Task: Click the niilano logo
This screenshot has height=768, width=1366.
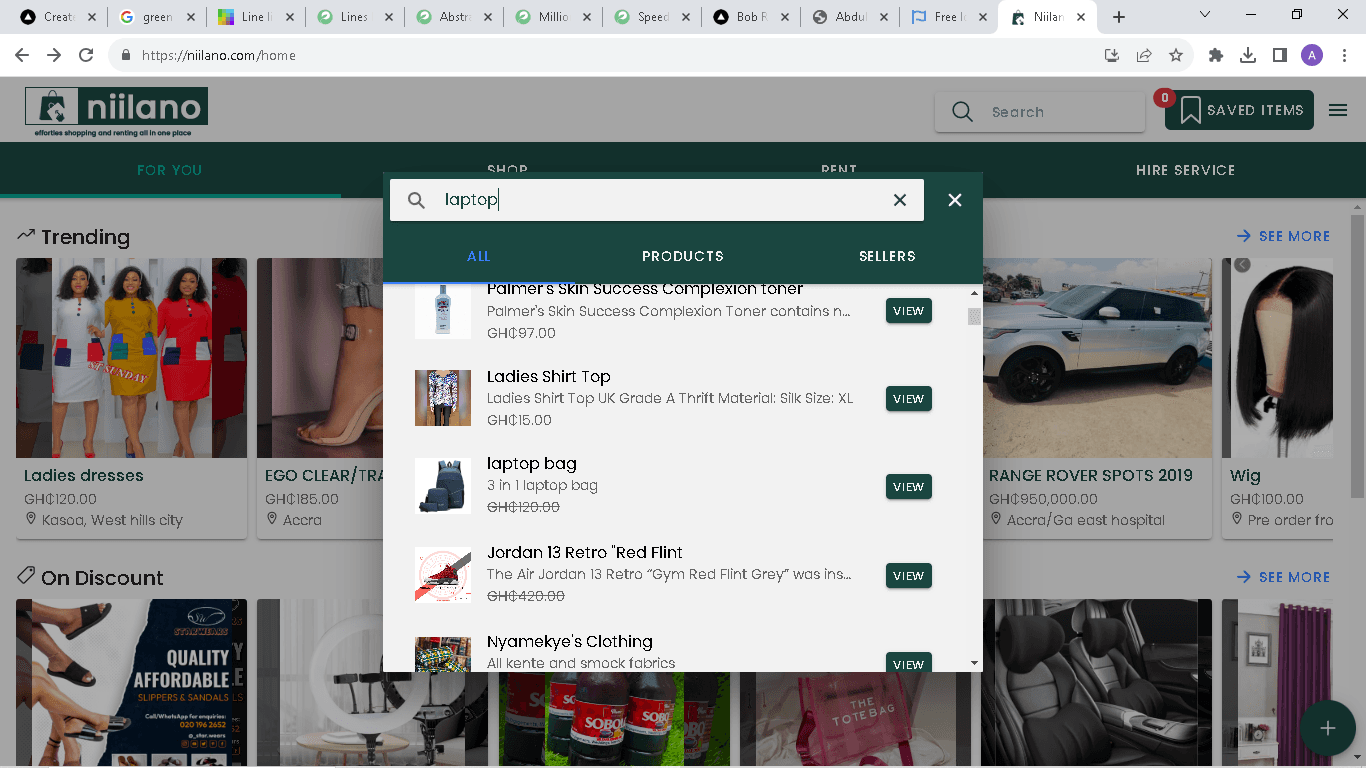Action: tap(117, 111)
